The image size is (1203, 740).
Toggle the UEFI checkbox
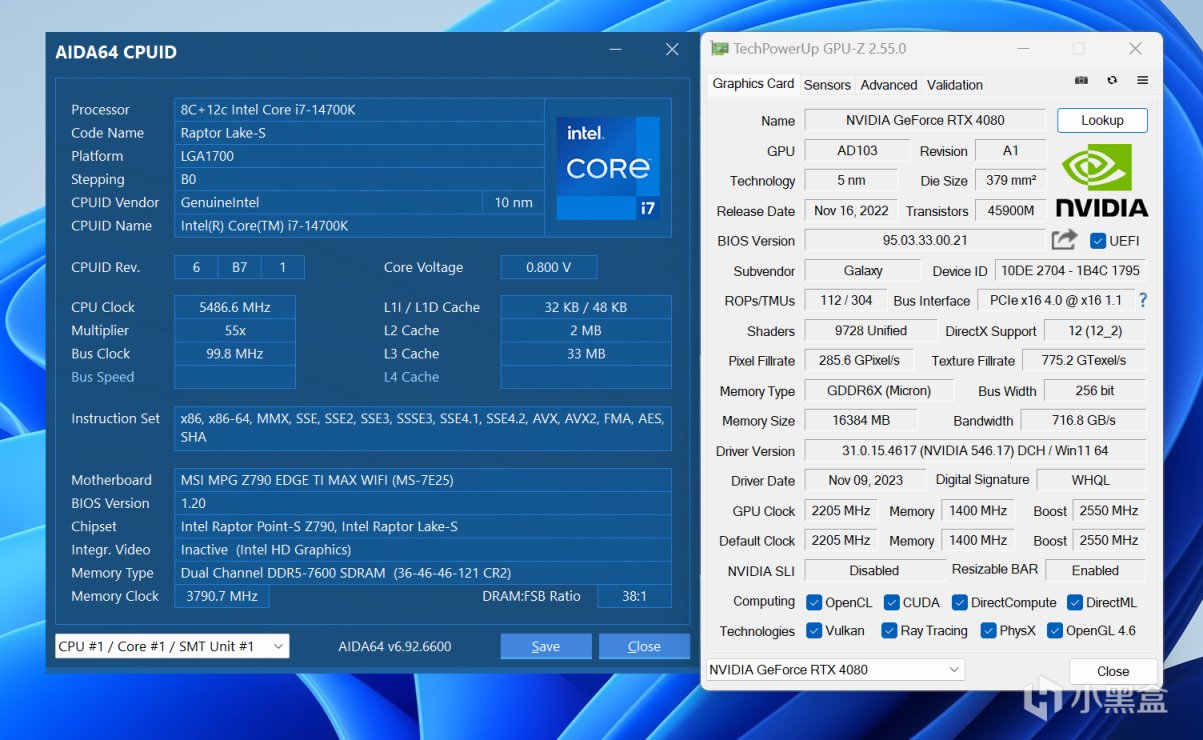[x=1098, y=241]
